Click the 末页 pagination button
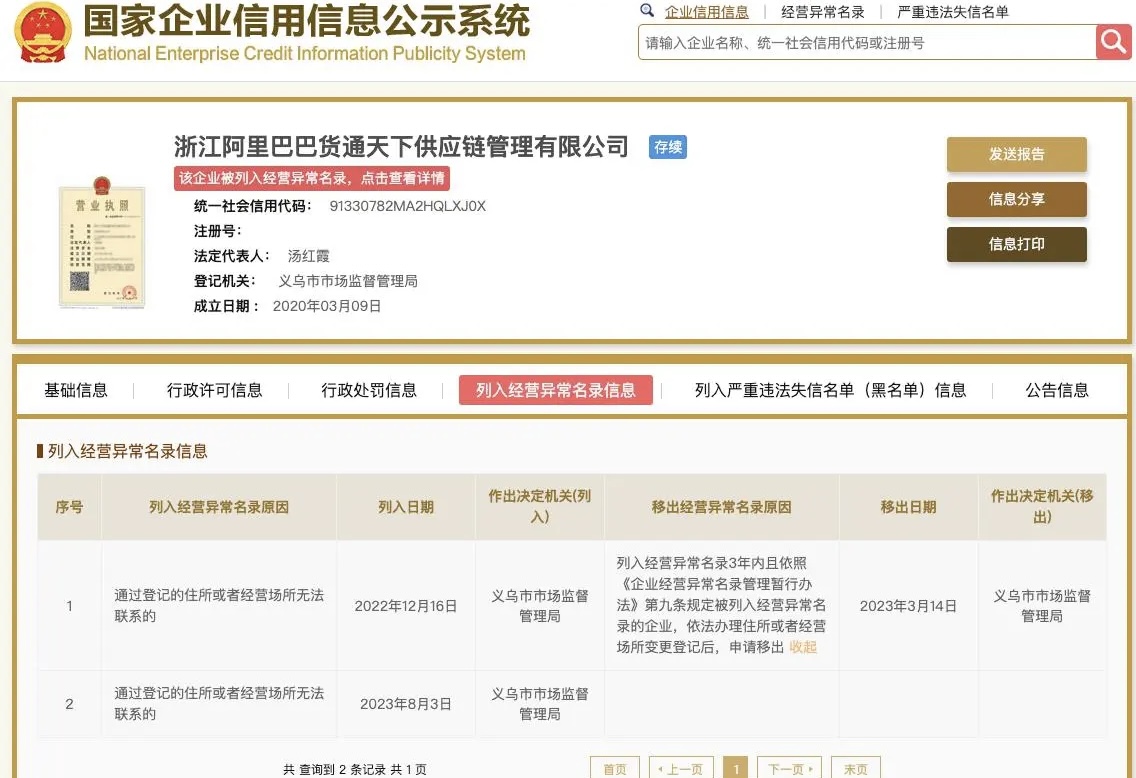Screen dimensions: 1136x778 (856, 769)
